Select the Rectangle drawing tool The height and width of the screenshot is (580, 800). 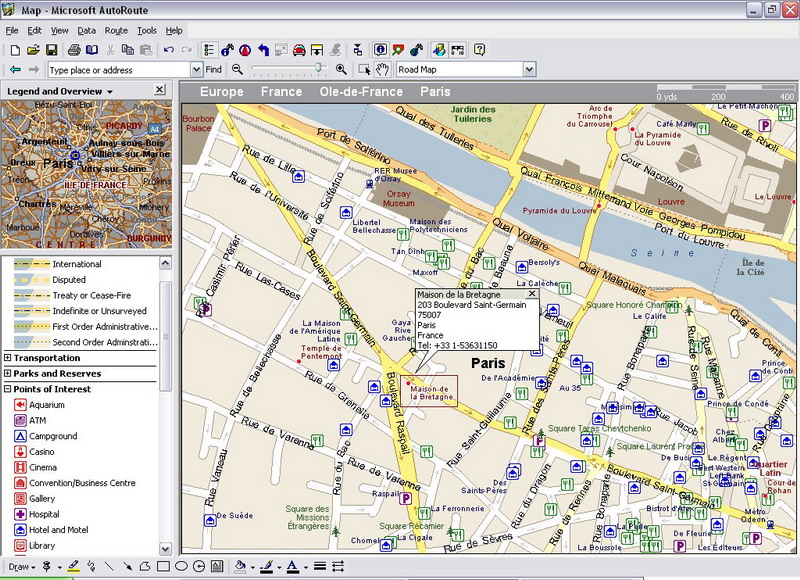pos(163,566)
